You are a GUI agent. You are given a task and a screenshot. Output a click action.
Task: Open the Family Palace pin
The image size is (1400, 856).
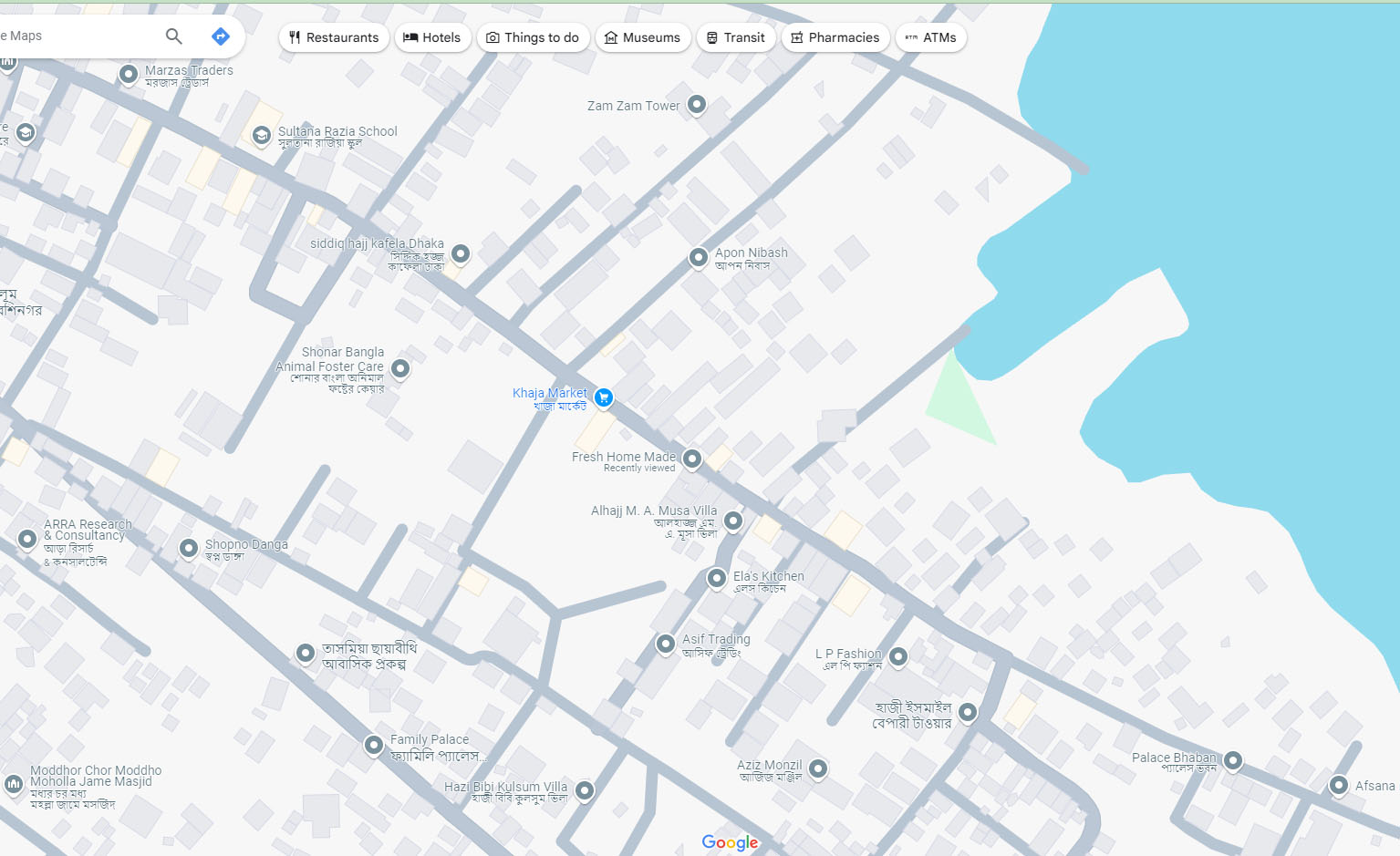[373, 744]
